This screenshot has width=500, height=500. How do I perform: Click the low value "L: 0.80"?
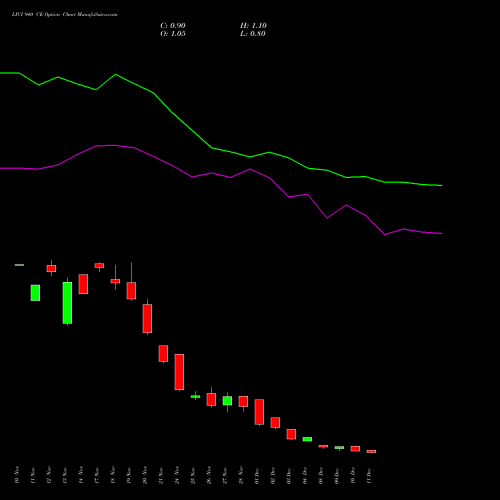(253, 34)
